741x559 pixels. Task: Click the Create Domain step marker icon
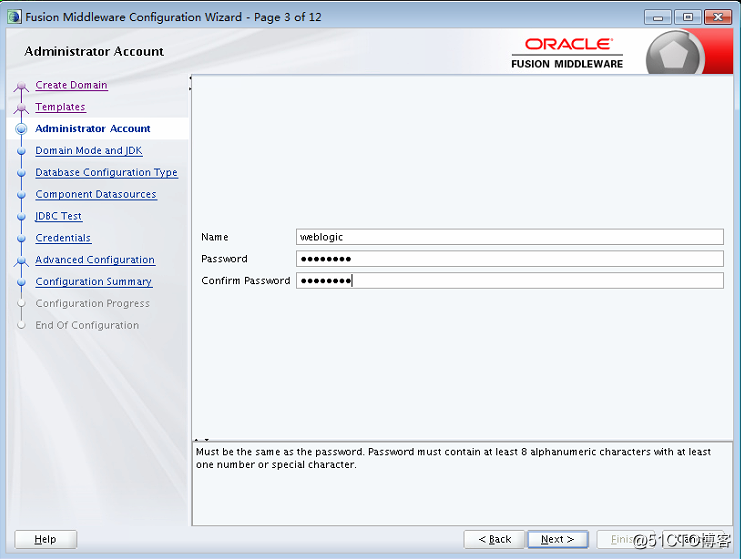click(x=21, y=86)
